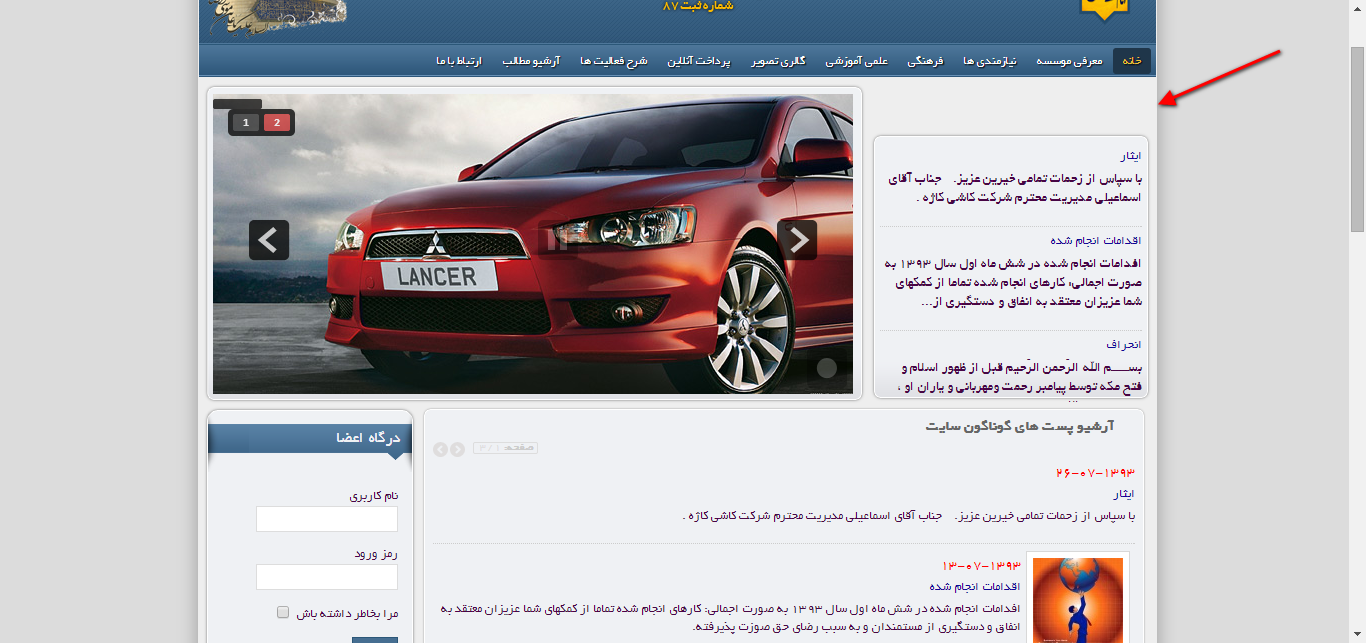The image size is (1366, 643).
Task: Go to the فرهنگی section
Action: [x=925, y=61]
